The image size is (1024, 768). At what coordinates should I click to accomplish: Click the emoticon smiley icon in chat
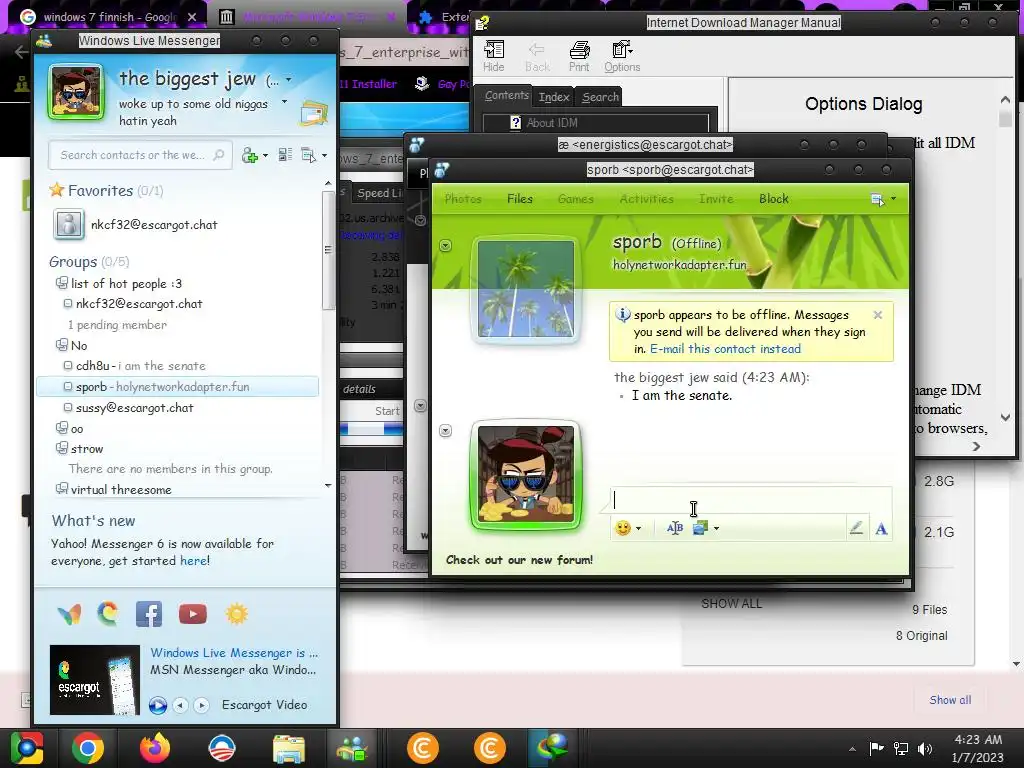pos(623,528)
